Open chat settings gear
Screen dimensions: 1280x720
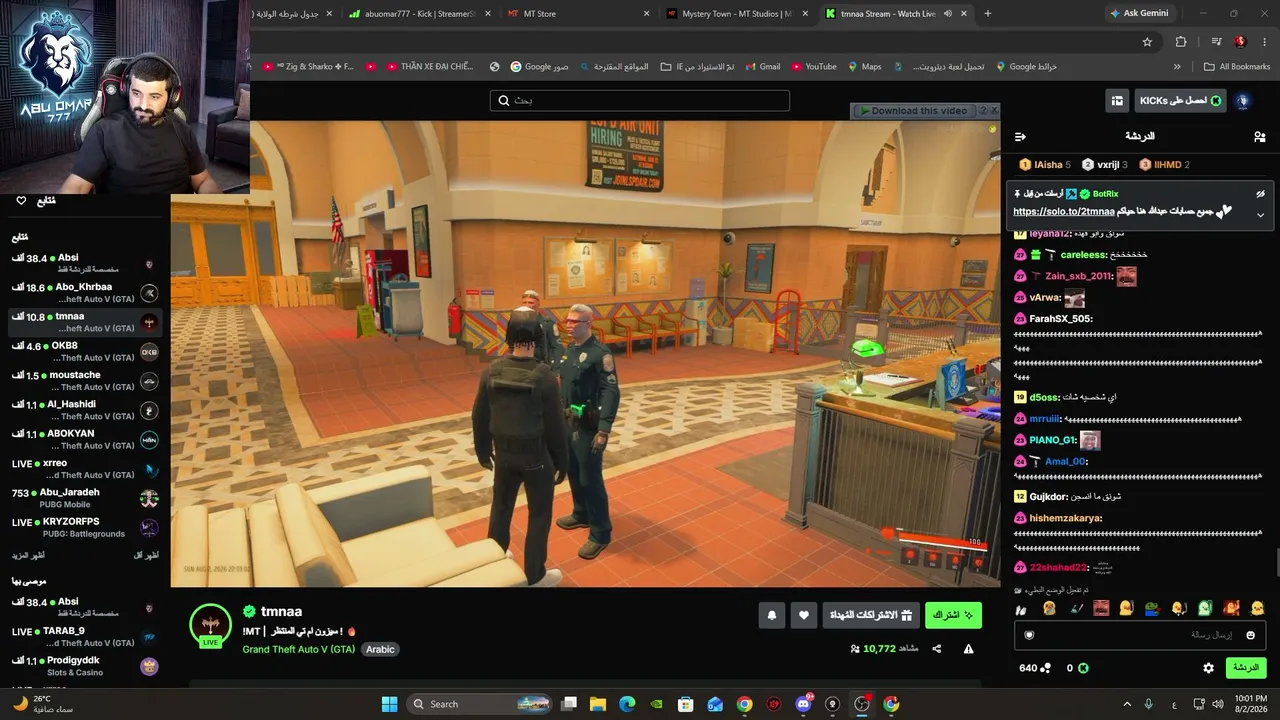click(1208, 668)
